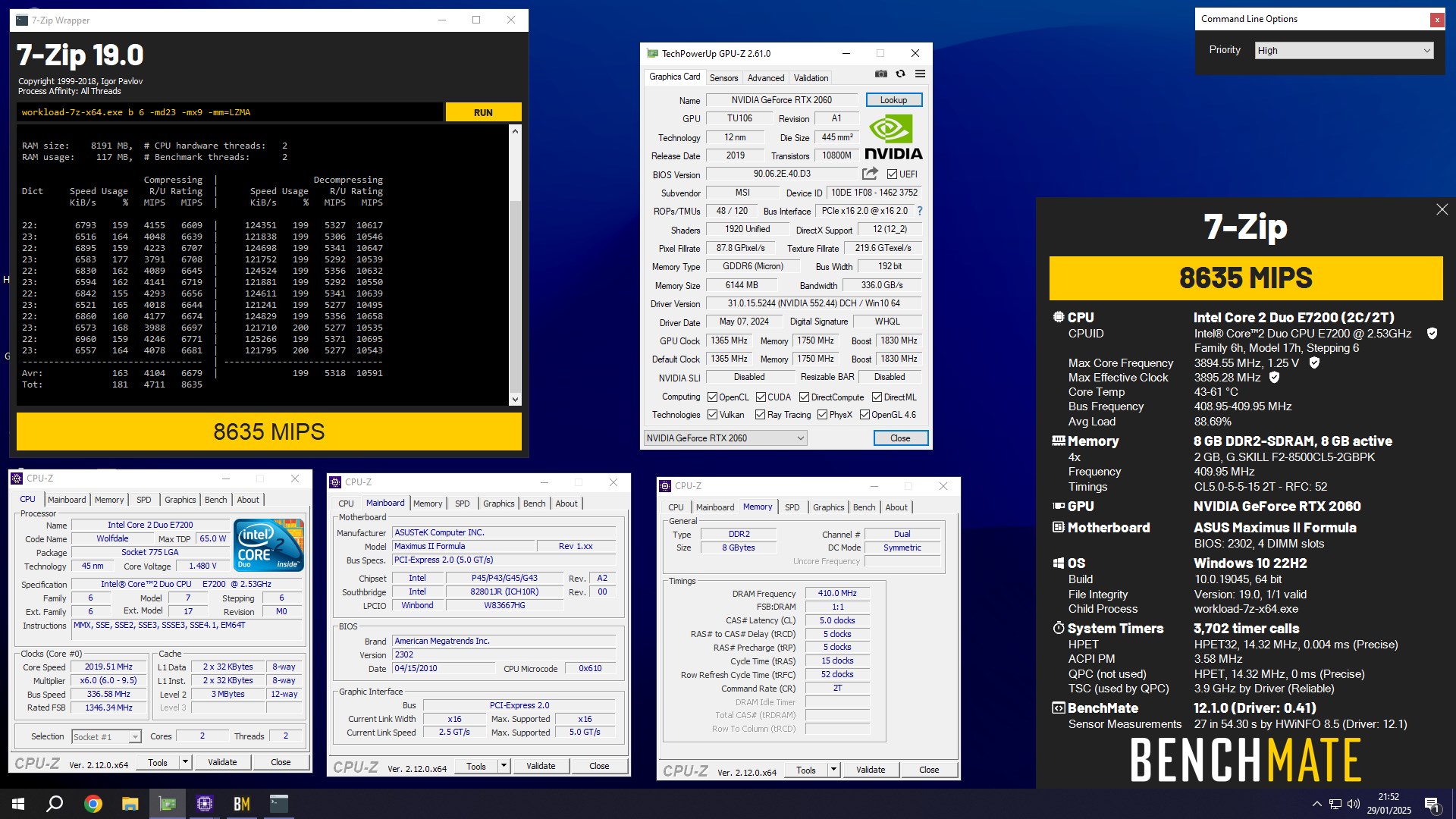1456x819 pixels.
Task: Click the Memory module icon in BenchMate panel
Action: point(1059,441)
